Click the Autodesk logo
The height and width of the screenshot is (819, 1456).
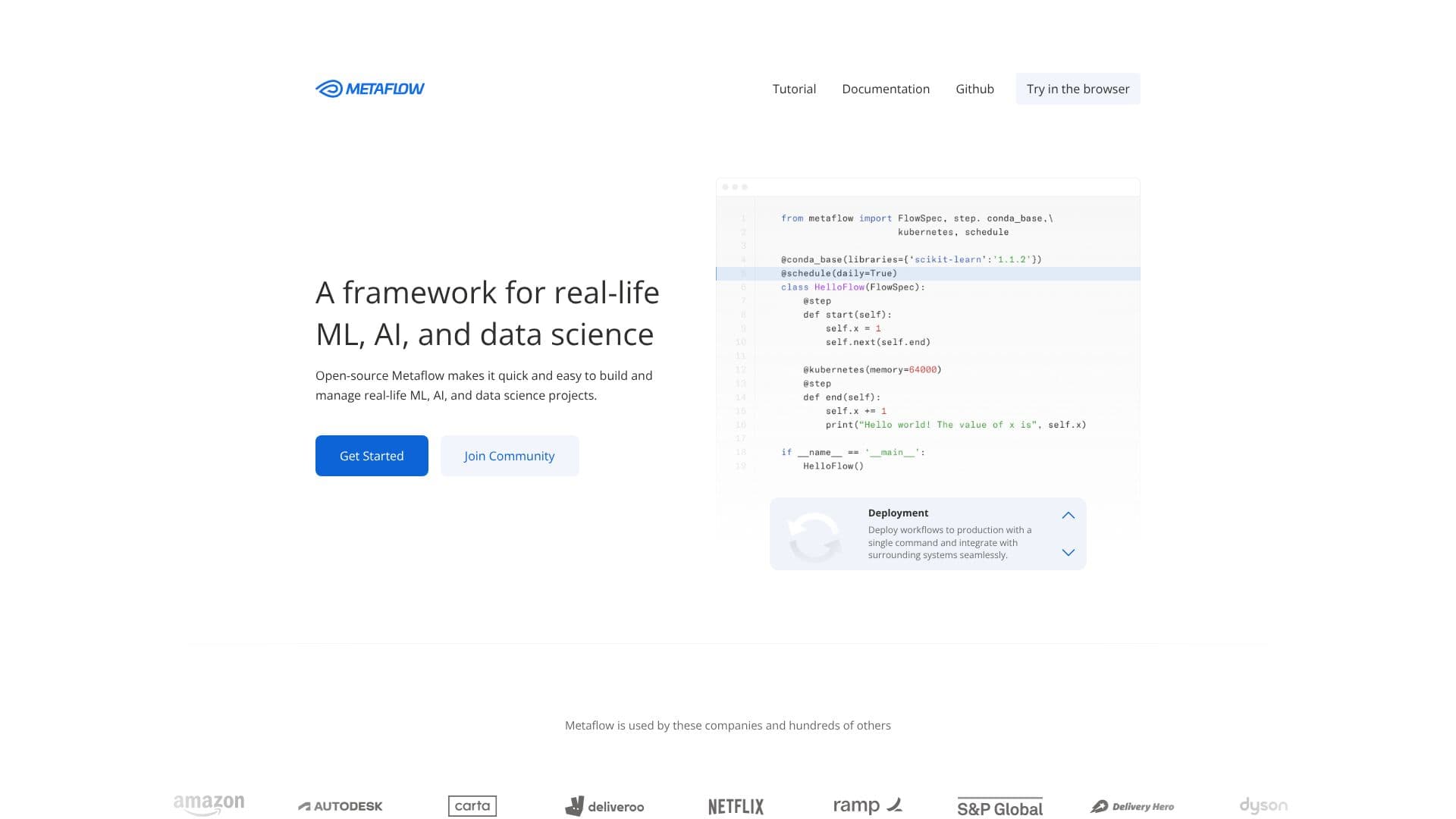coord(340,806)
